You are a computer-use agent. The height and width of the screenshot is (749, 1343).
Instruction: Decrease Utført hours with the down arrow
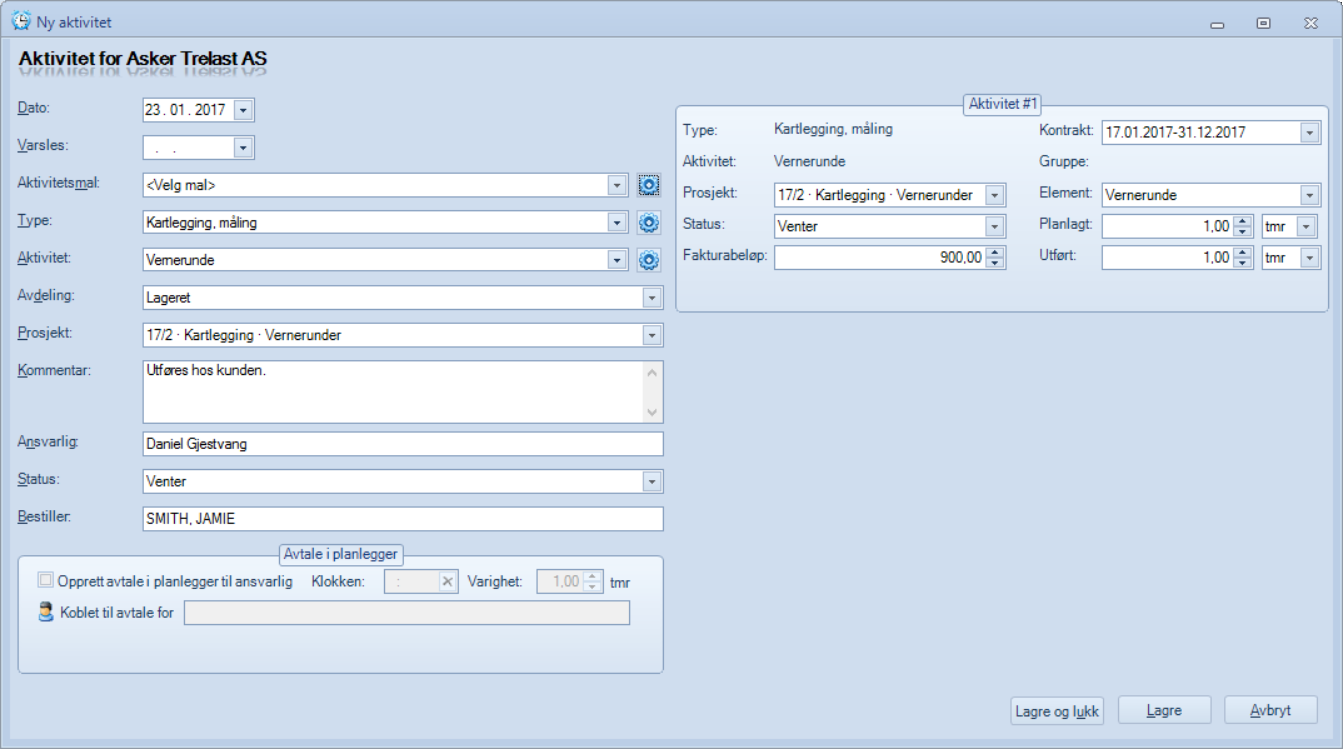1243,263
